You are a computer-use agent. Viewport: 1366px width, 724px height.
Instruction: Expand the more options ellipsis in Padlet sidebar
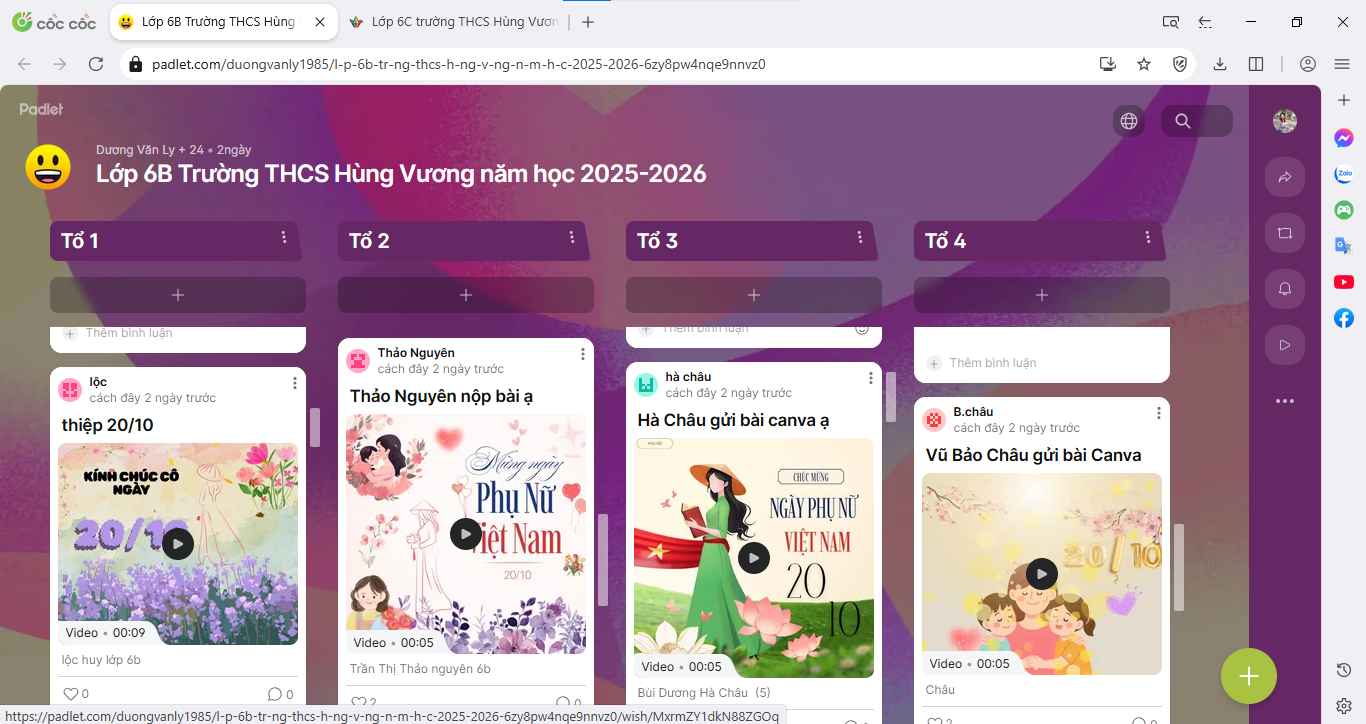1285,401
